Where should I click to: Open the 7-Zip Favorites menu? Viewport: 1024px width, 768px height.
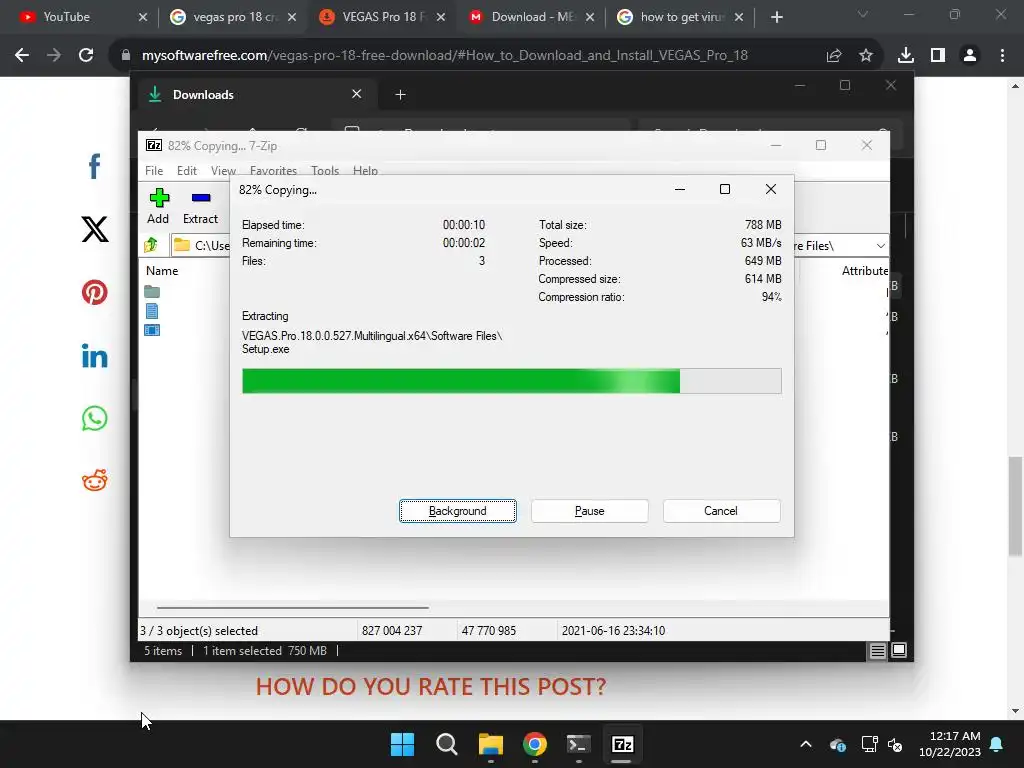[273, 170]
